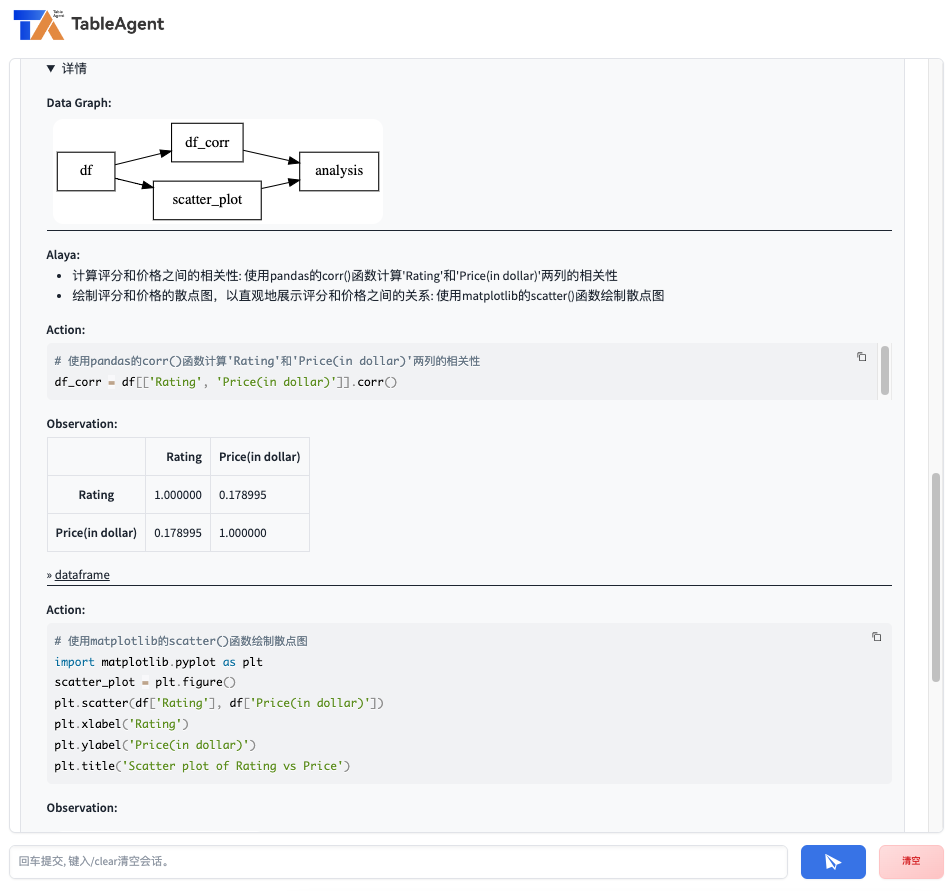Click the Rating header in the Observation table
This screenshot has height=891, width=952.
pos(182,456)
